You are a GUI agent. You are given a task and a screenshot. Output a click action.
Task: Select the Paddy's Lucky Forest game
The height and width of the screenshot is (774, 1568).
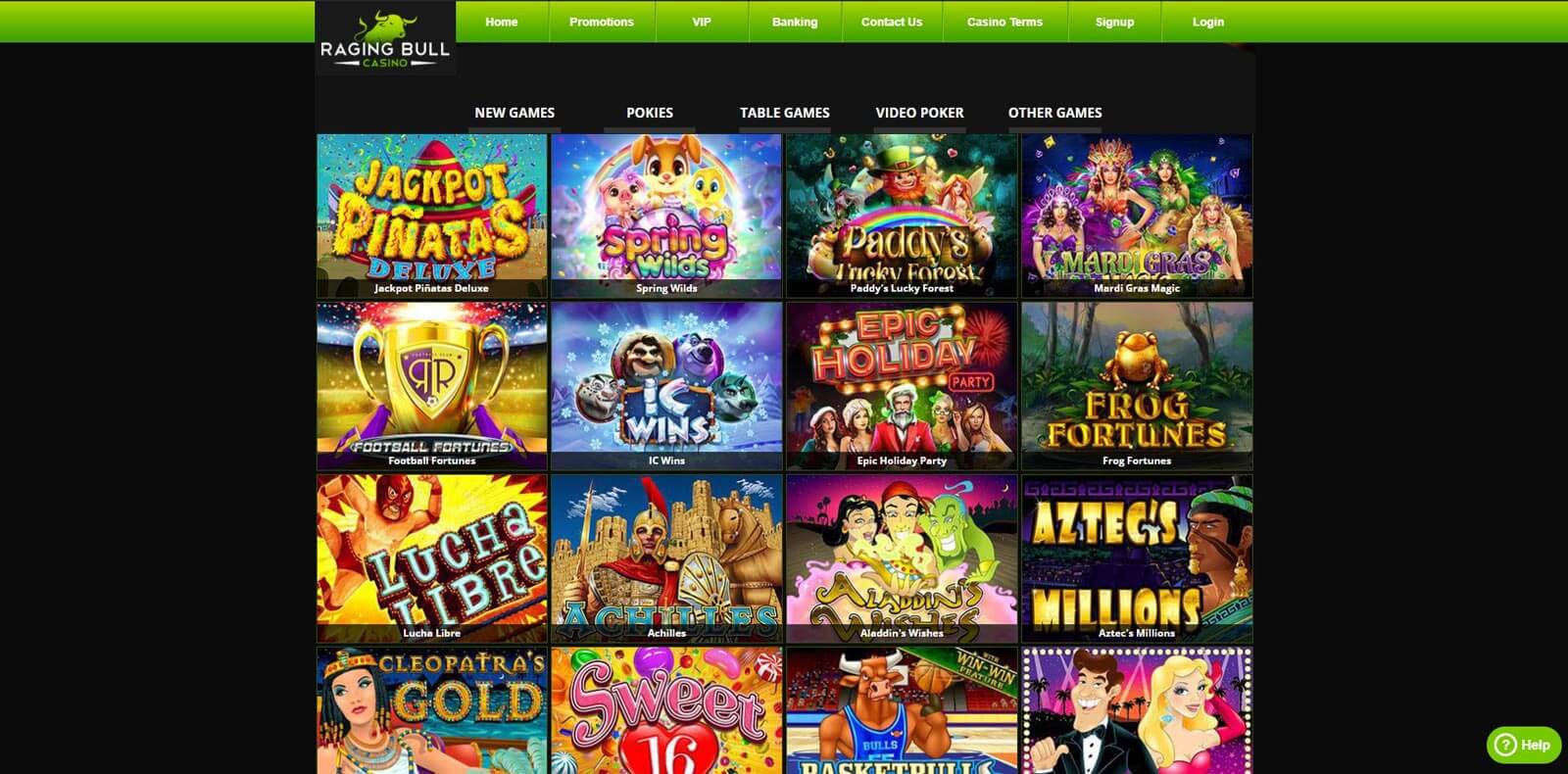[x=902, y=216]
